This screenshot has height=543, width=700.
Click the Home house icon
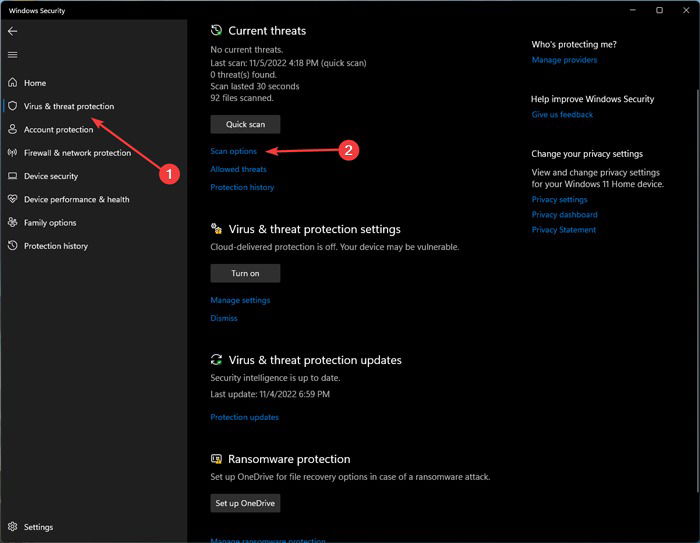pyautogui.click(x=12, y=83)
